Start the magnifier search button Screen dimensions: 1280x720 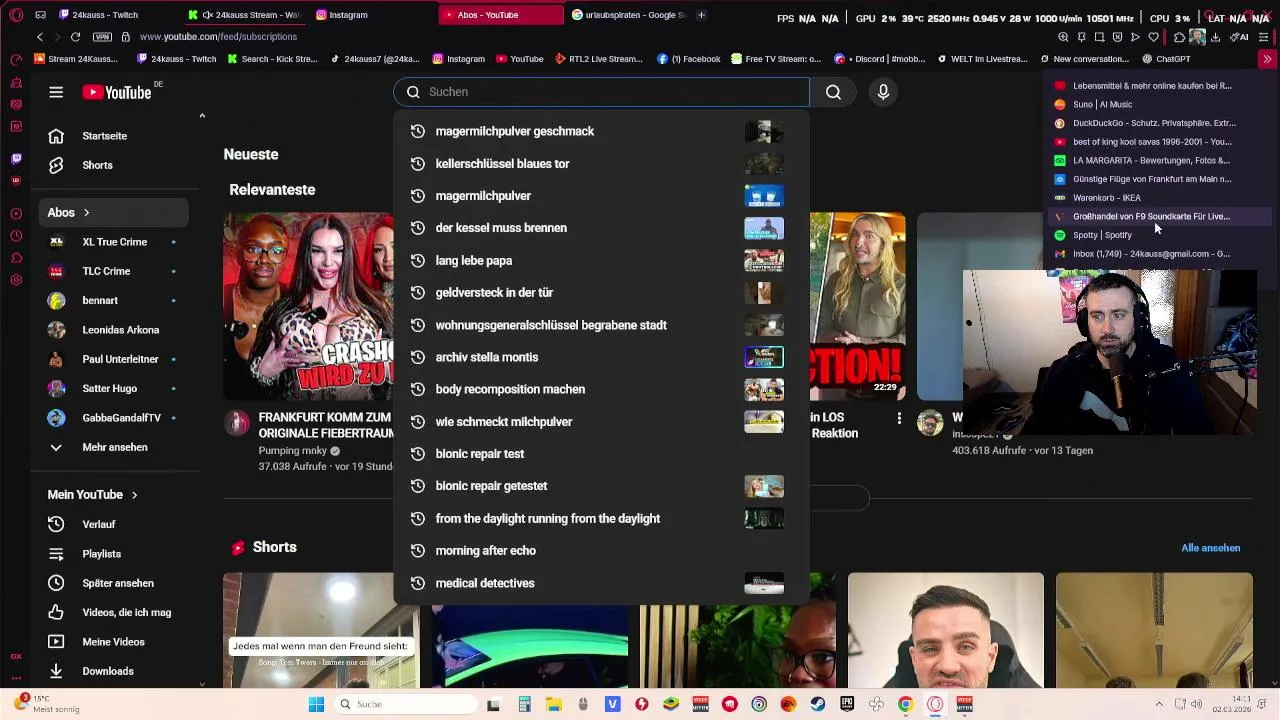(x=833, y=92)
